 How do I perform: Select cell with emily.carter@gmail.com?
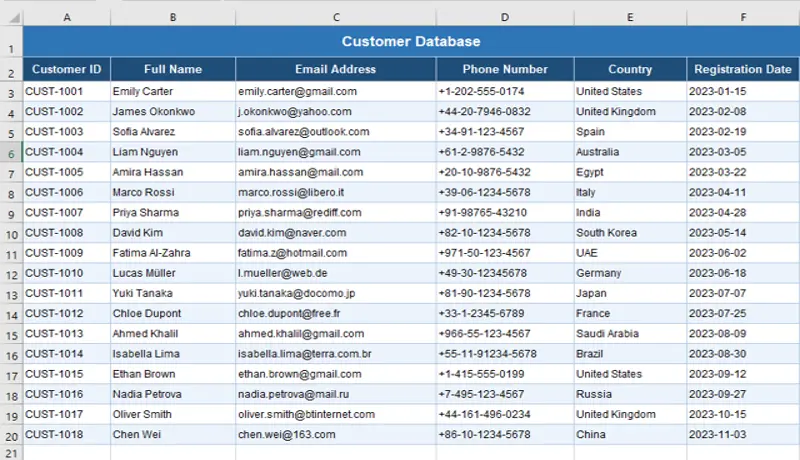click(x=336, y=92)
